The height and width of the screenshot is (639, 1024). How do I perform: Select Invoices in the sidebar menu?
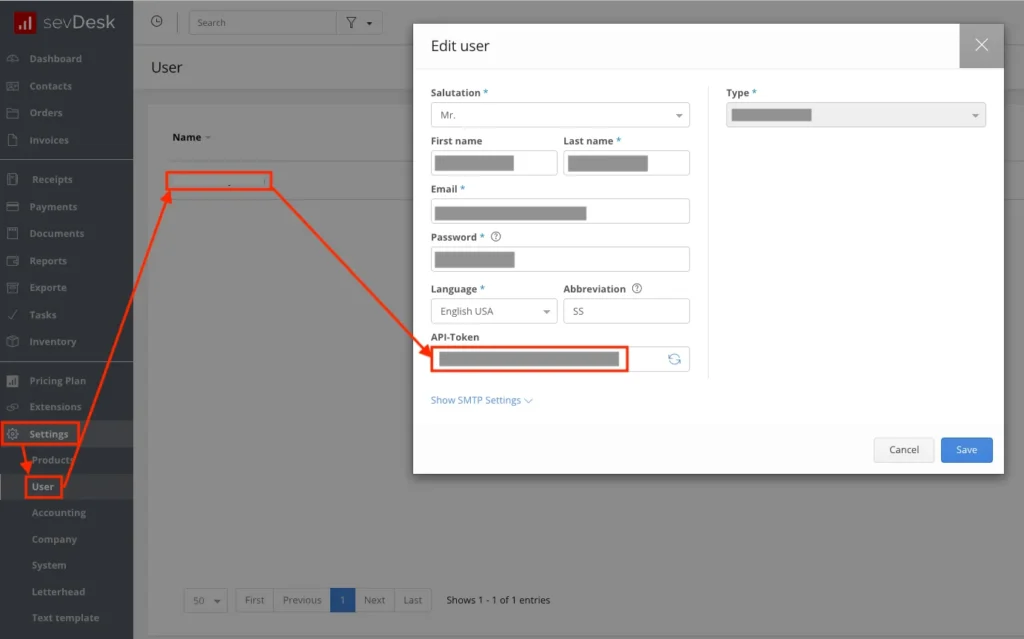click(x=49, y=140)
